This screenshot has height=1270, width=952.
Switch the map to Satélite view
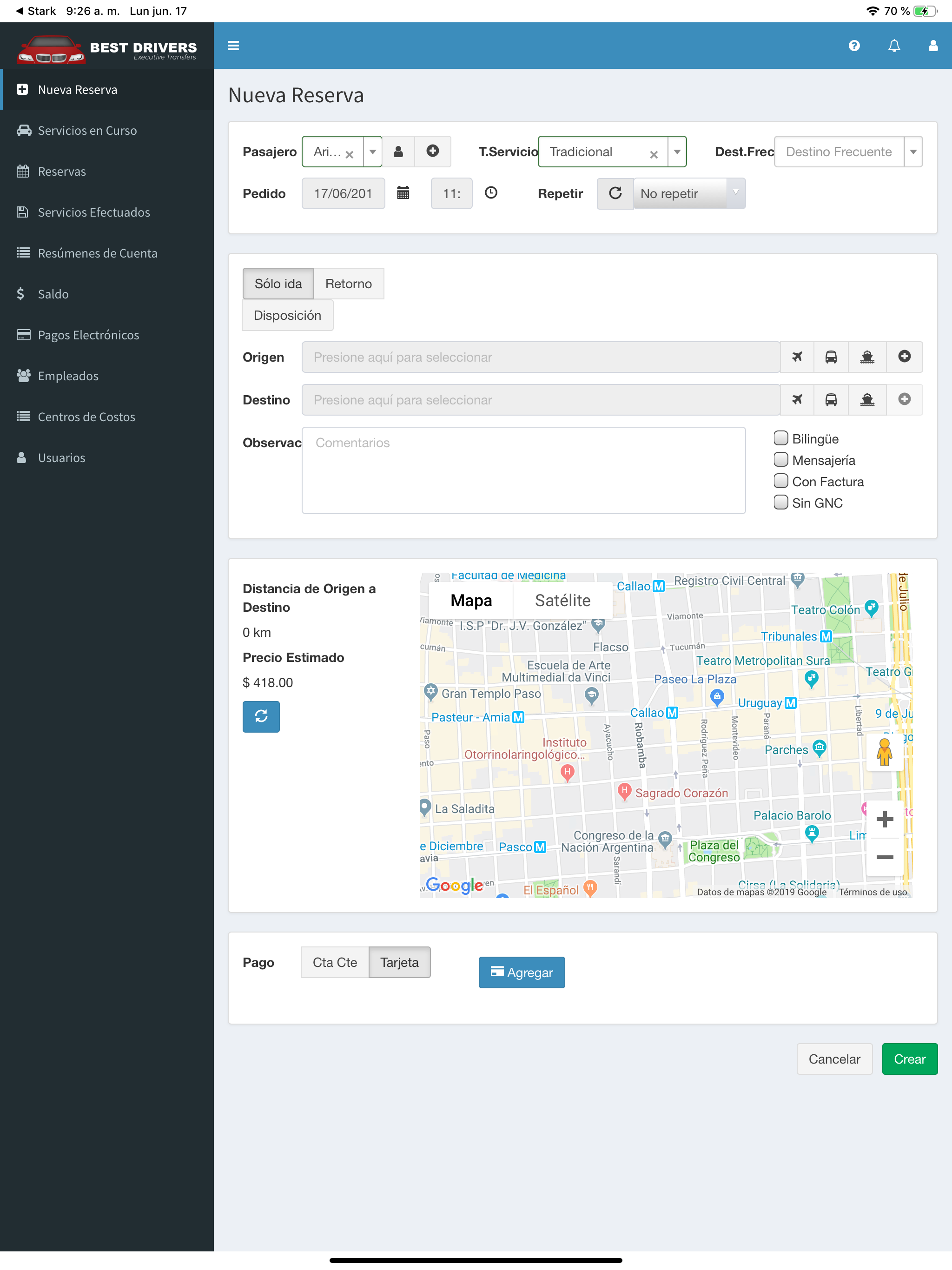click(563, 600)
